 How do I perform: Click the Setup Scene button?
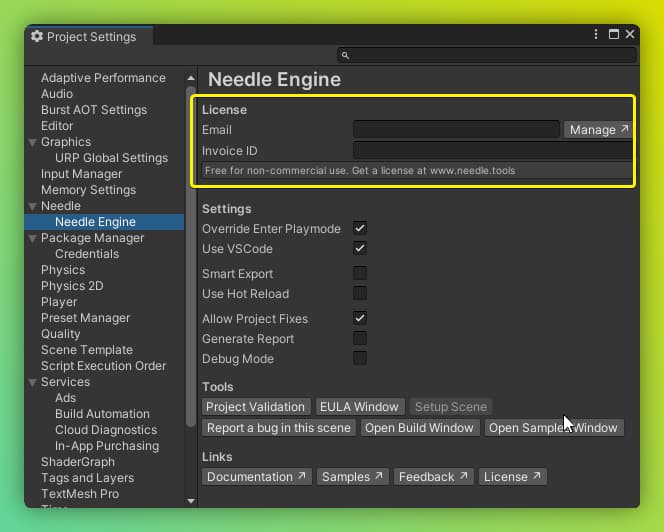tap(451, 407)
